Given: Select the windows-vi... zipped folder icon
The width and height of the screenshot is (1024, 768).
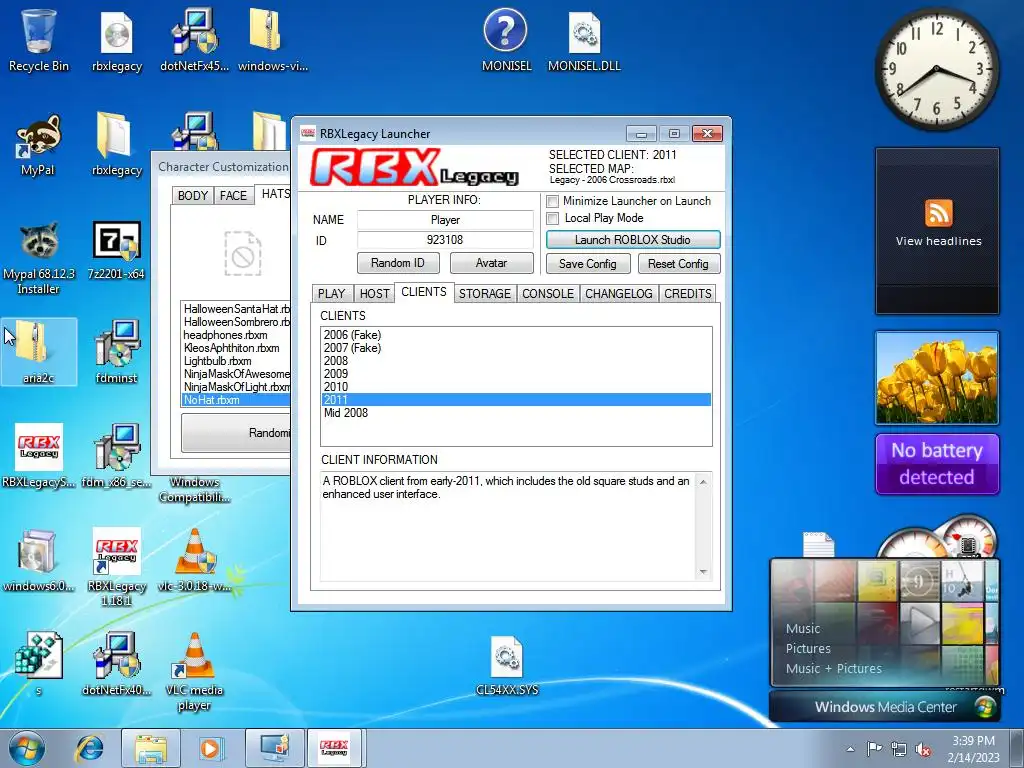Looking at the screenshot, I should pyautogui.click(x=272, y=41).
